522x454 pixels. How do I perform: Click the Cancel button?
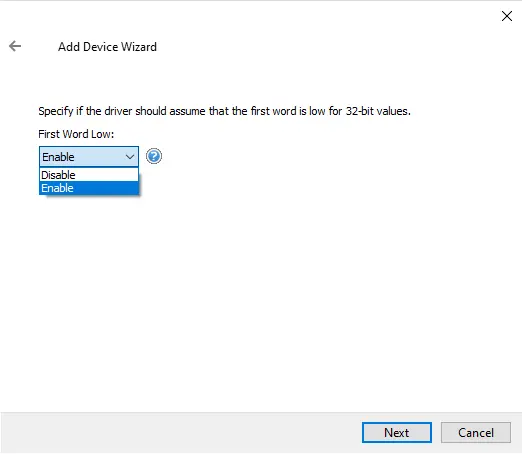click(476, 432)
